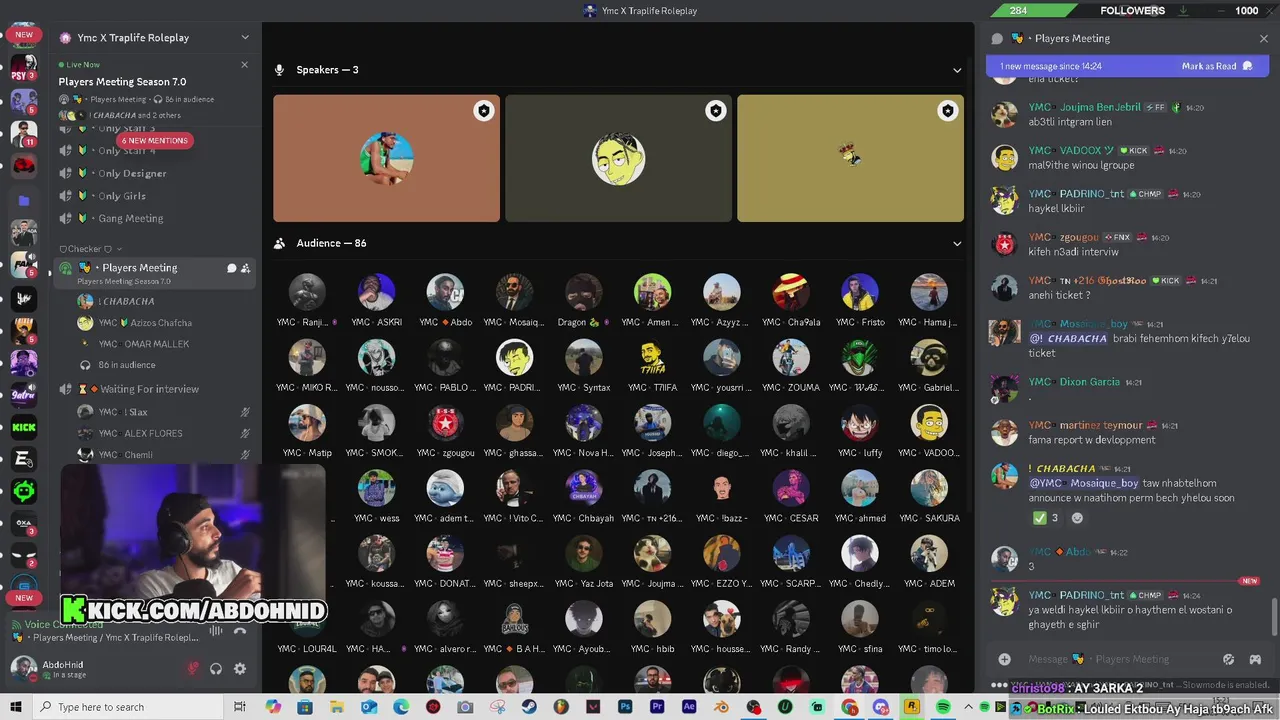Click audience member YMC zgougou avatar
Screen dimensions: 1280x720
[445, 423]
